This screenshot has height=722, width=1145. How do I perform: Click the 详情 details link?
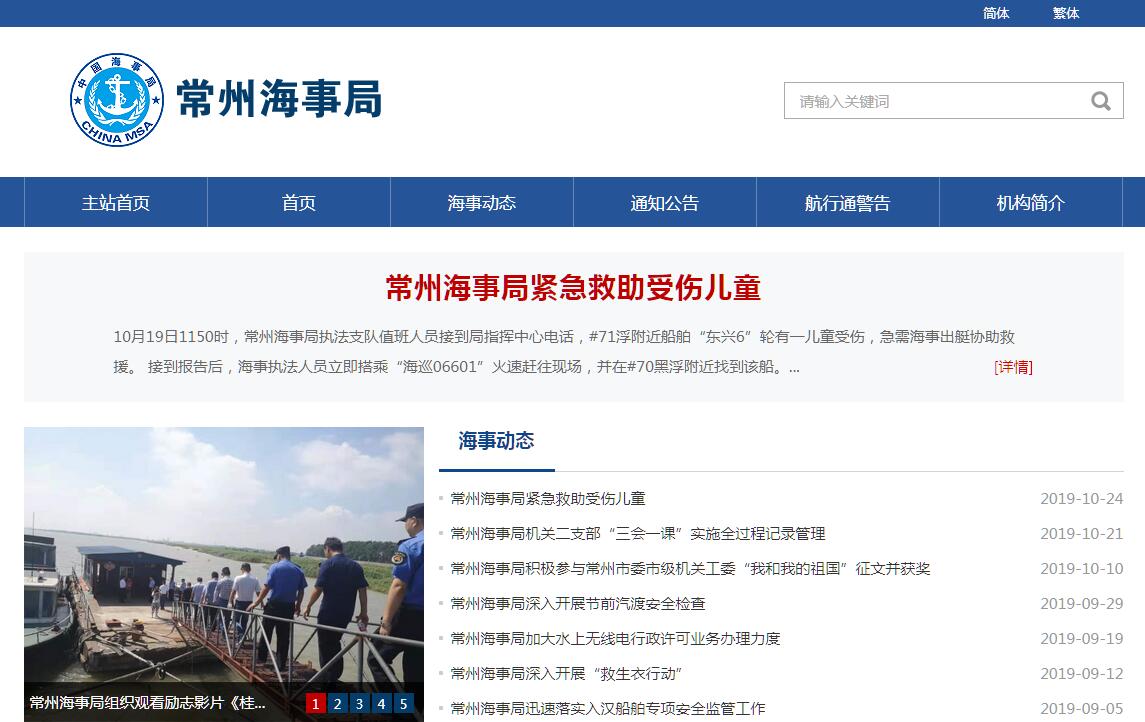click(x=1014, y=366)
